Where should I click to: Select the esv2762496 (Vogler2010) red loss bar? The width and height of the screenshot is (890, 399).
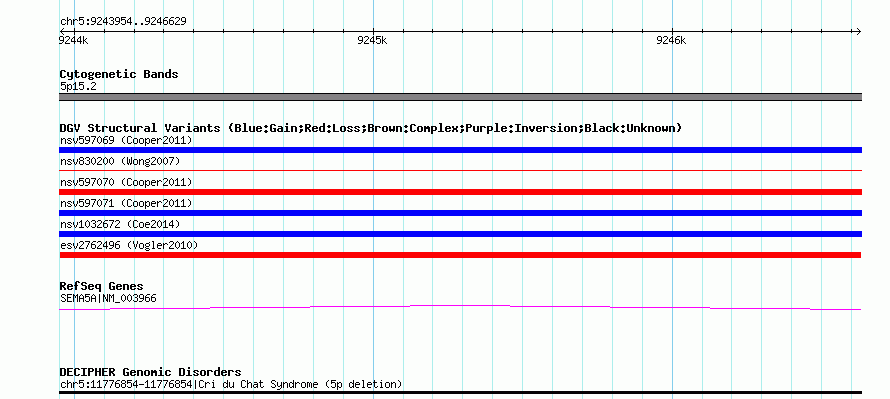460,255
